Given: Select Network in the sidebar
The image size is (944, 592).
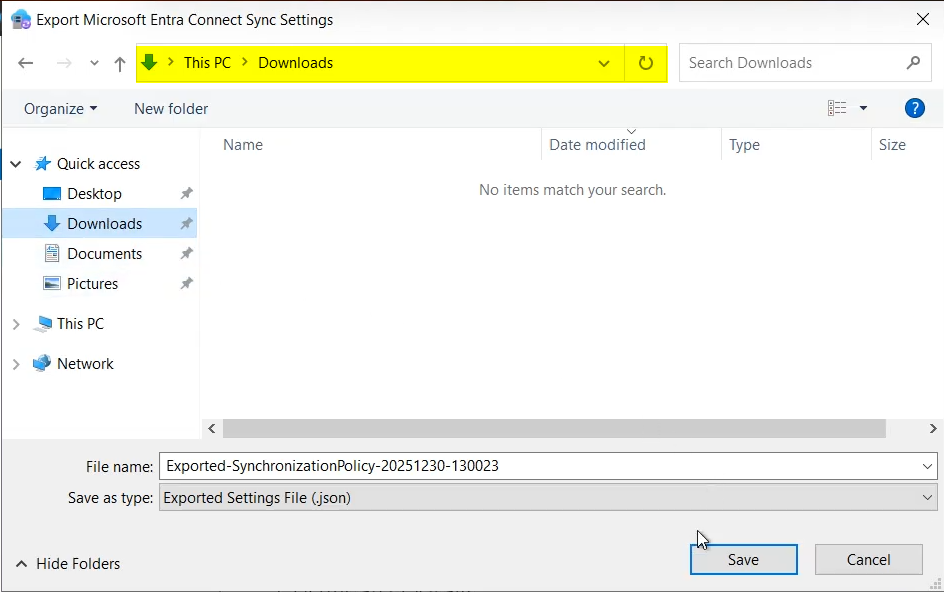Looking at the screenshot, I should (x=85, y=364).
